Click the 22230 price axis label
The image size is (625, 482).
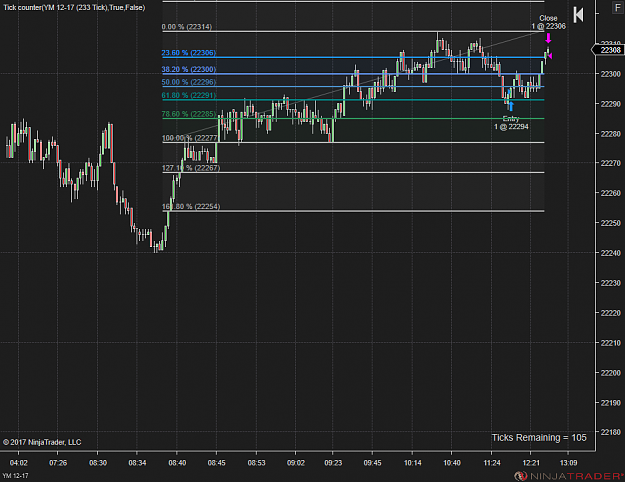coord(611,283)
